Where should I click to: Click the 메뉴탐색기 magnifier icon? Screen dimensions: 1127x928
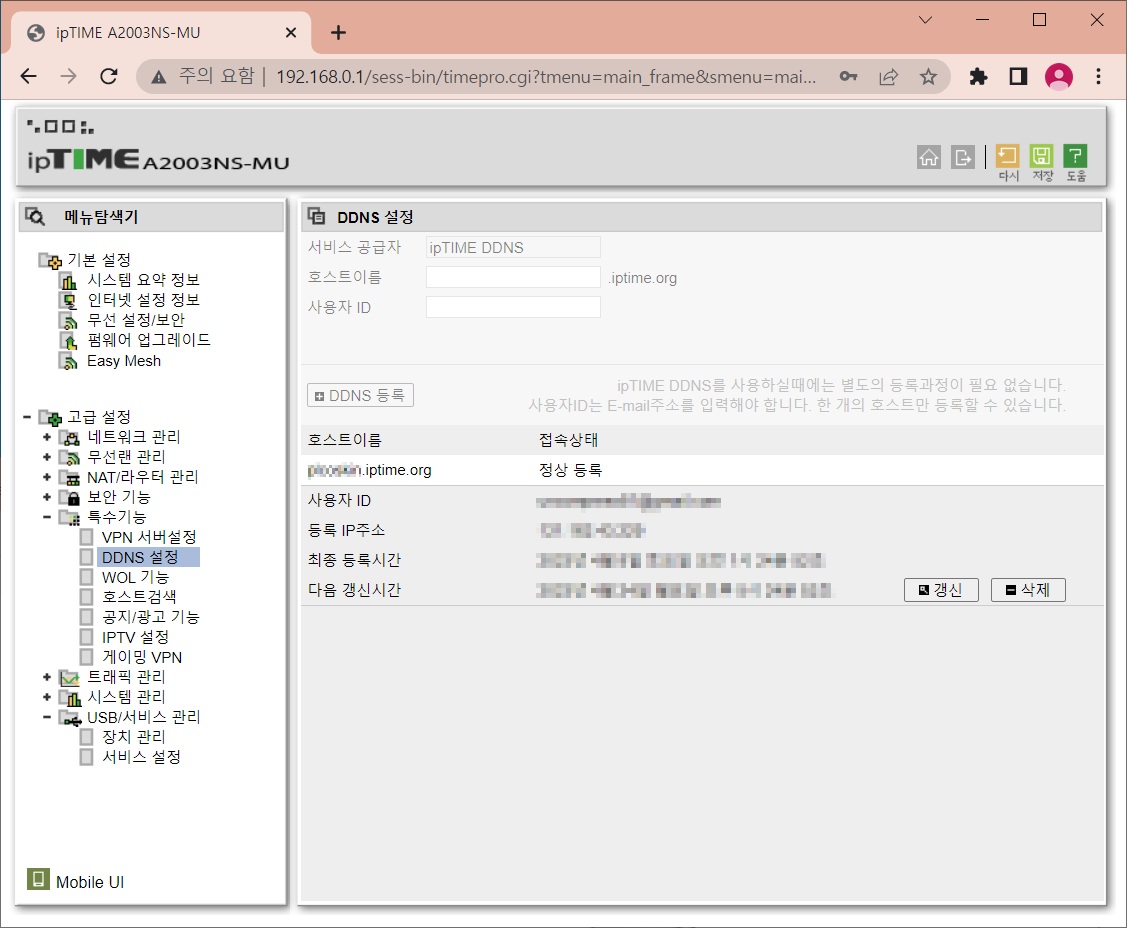[38, 217]
